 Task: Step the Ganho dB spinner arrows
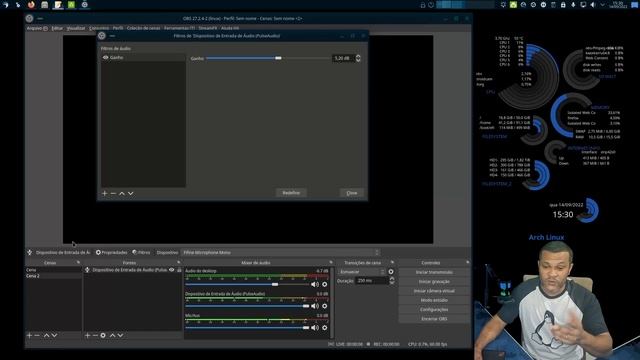click(x=358, y=58)
